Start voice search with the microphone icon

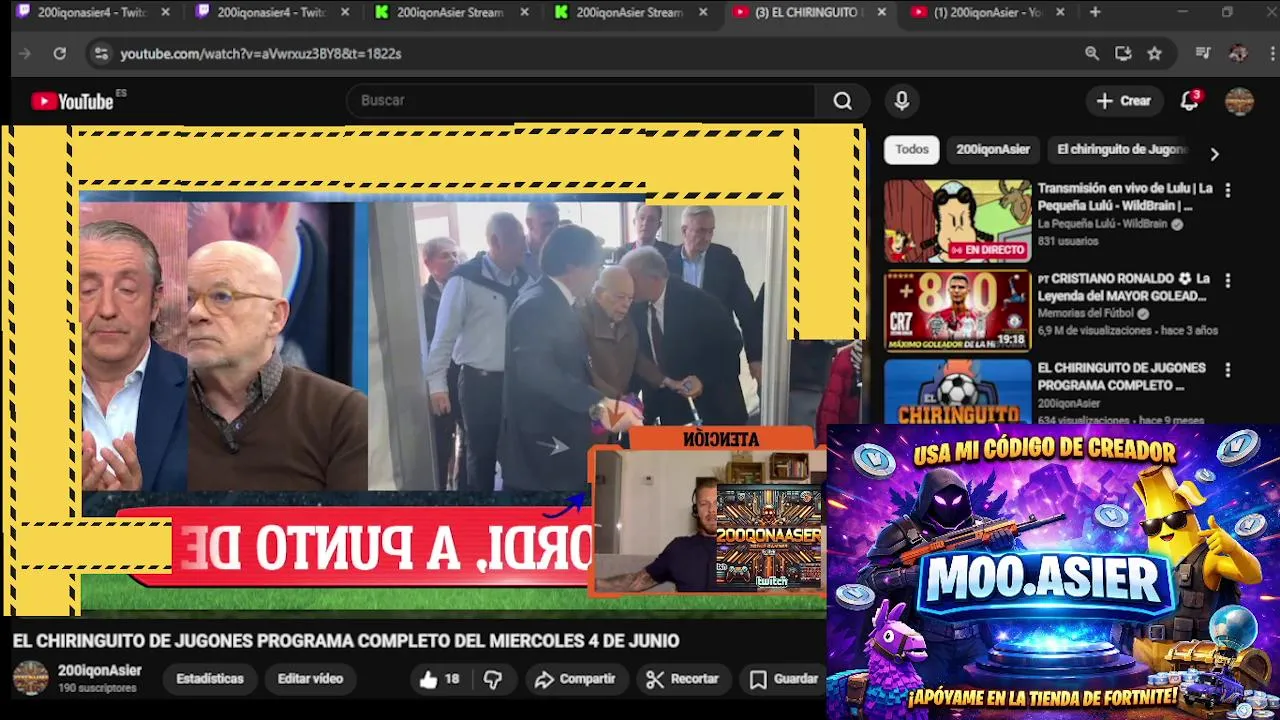[901, 101]
